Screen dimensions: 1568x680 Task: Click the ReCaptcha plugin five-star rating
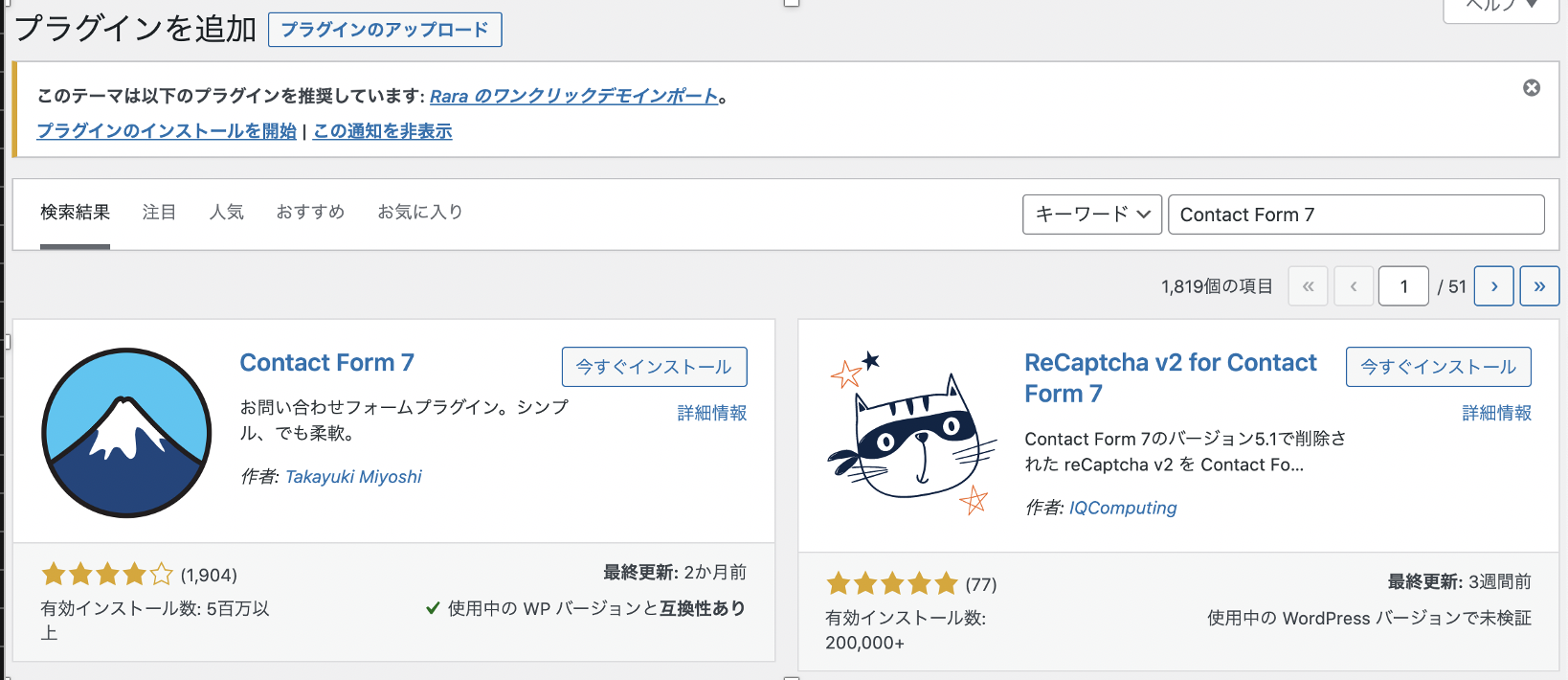pyautogui.click(x=891, y=583)
